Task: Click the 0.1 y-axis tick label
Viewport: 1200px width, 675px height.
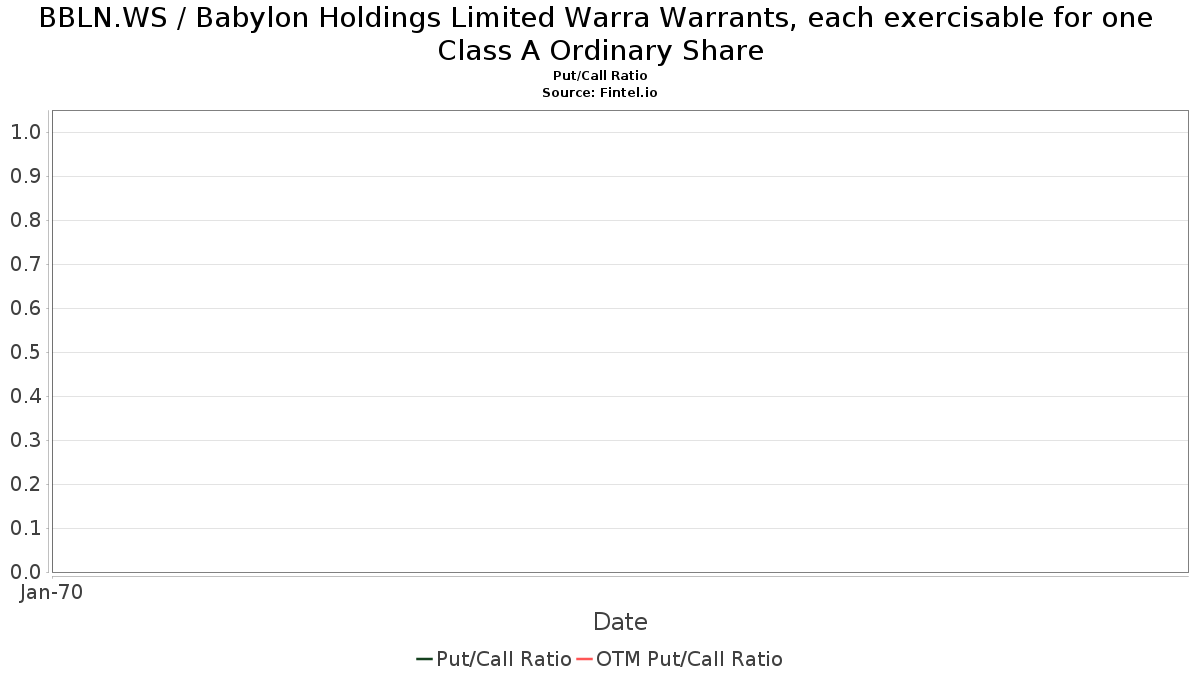Action: [25, 528]
